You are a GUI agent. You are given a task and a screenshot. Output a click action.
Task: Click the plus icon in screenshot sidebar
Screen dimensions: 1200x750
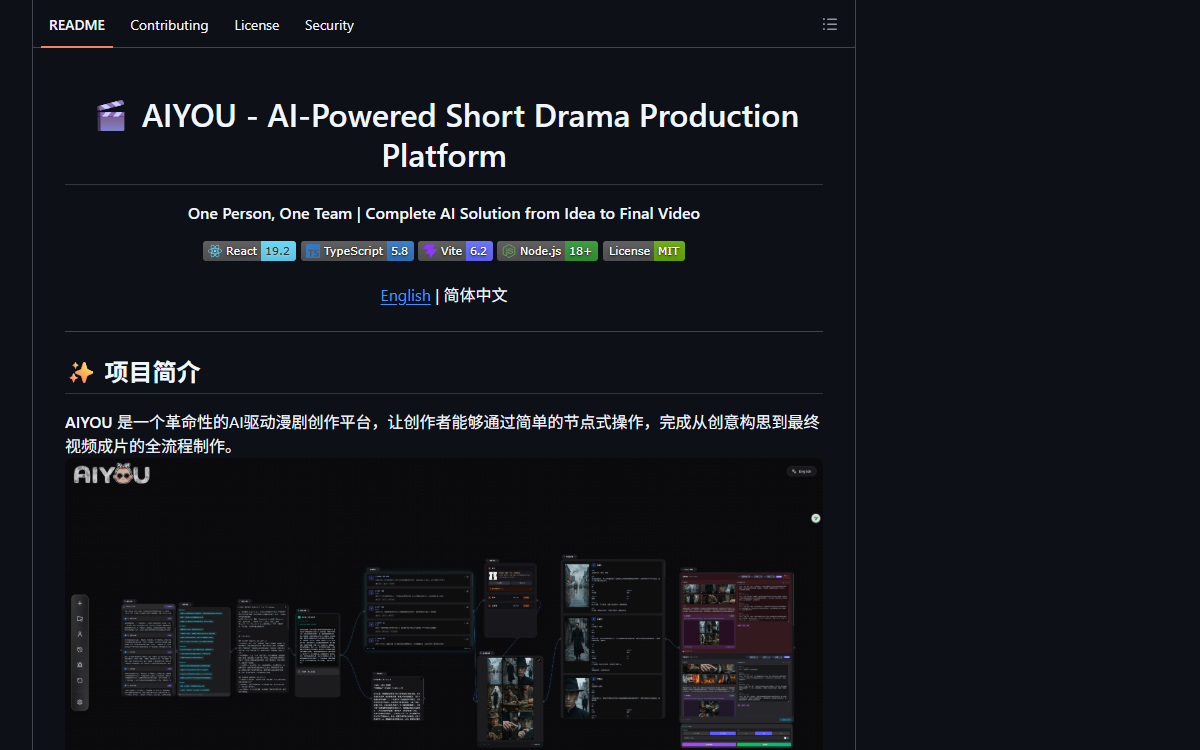80,603
